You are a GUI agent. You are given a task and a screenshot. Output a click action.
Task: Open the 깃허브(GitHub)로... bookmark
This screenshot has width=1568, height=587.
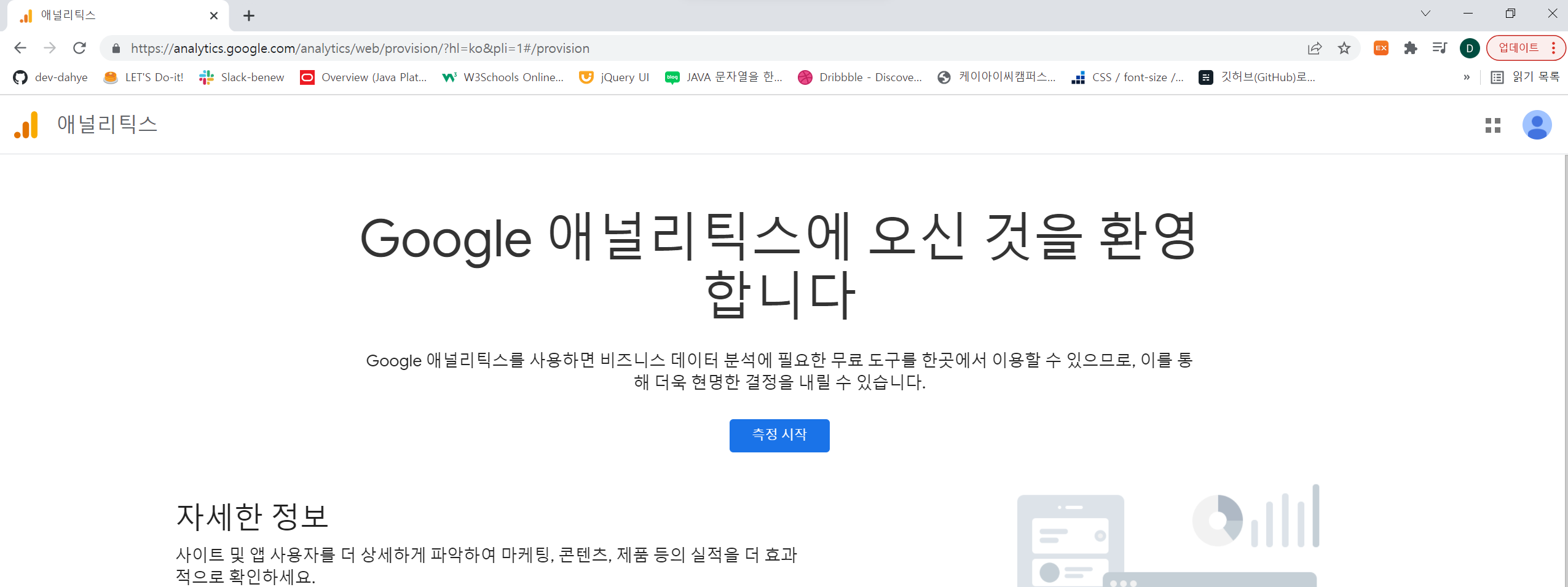[x=1257, y=77]
